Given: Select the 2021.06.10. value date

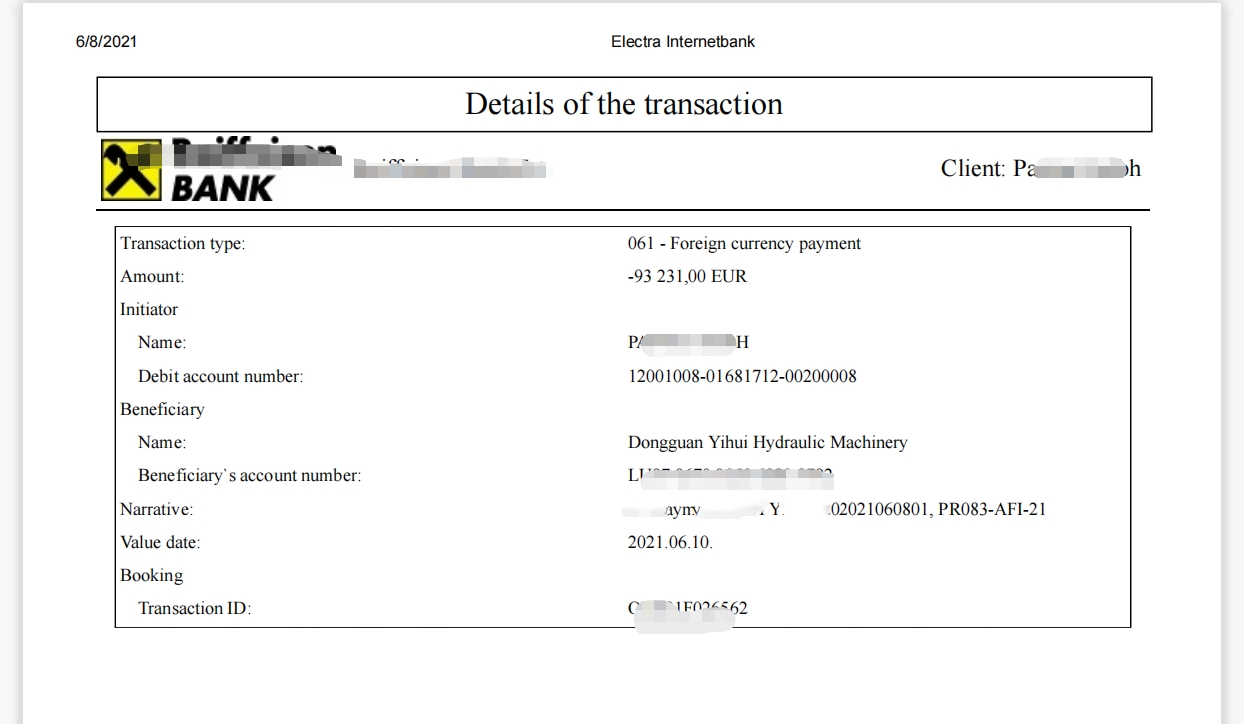Looking at the screenshot, I should [x=670, y=543].
